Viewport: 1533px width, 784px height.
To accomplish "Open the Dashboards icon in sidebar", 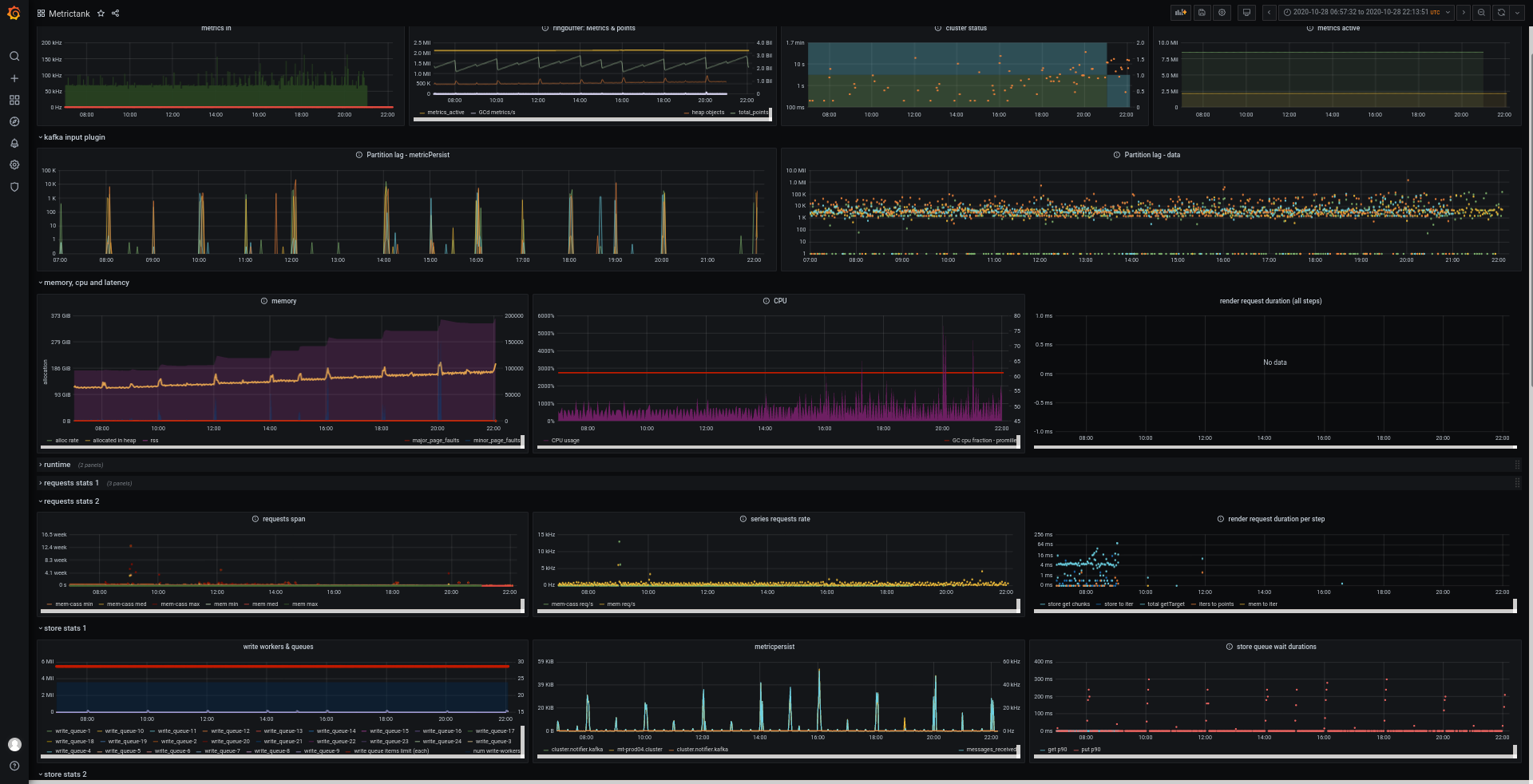I will tap(14, 100).
